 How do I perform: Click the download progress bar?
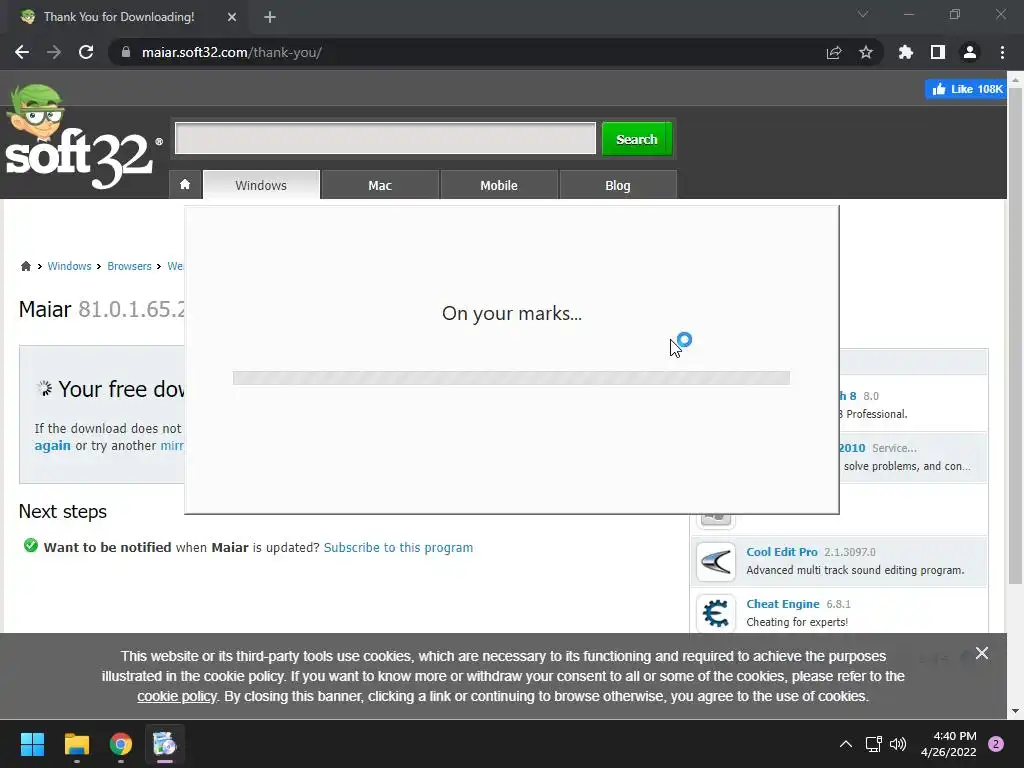point(511,377)
